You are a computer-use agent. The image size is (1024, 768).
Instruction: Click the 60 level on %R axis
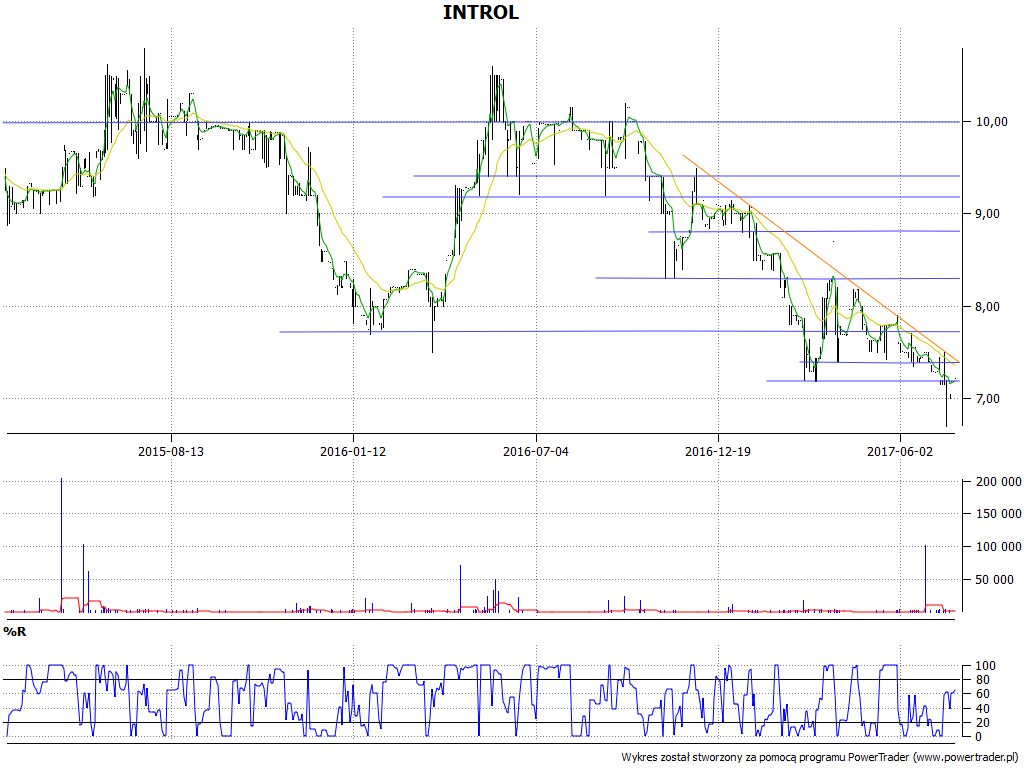982,694
